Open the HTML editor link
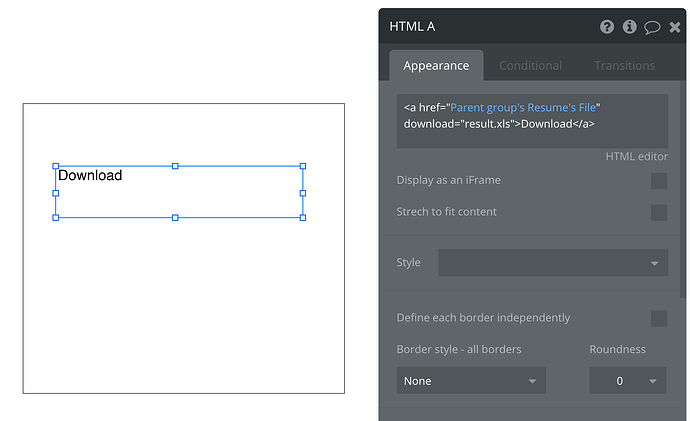The image size is (690, 421). (x=636, y=157)
